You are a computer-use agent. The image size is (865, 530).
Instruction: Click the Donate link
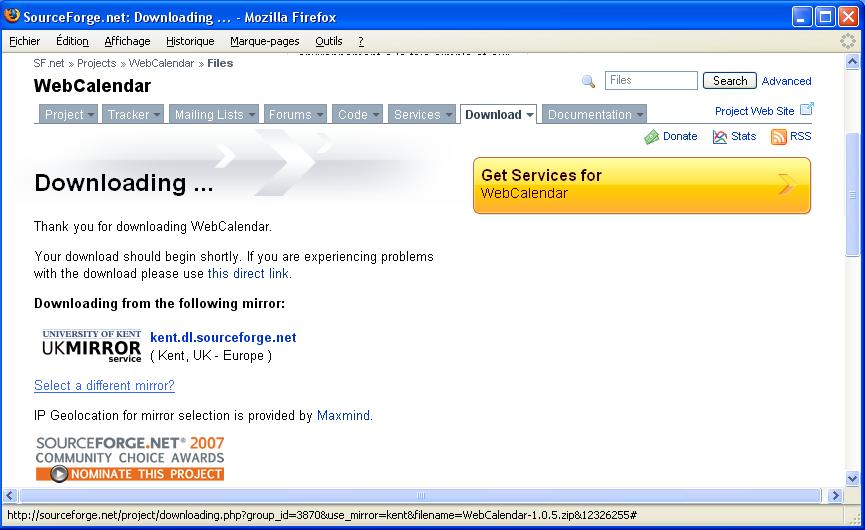point(680,136)
